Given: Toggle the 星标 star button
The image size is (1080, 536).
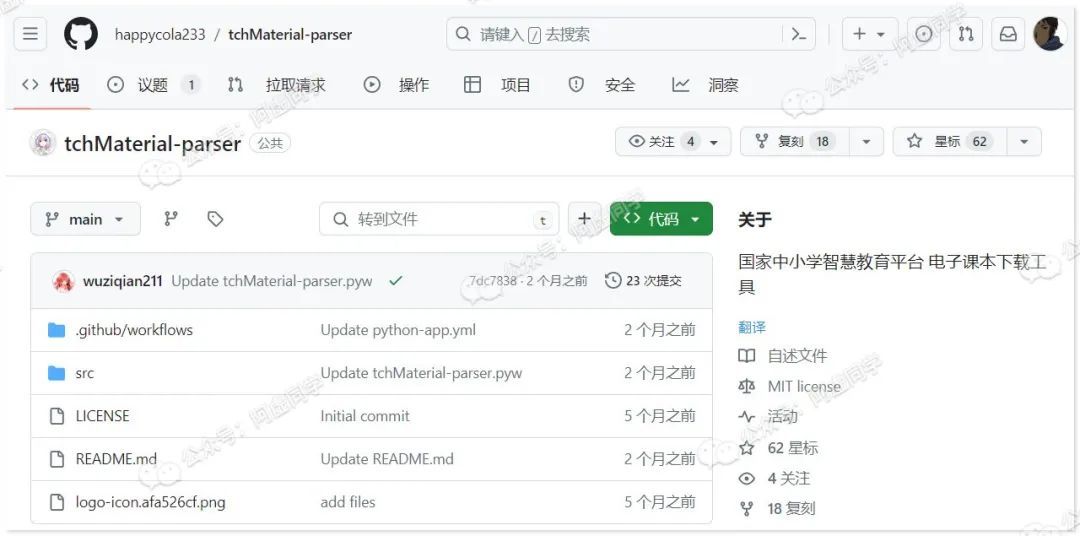Looking at the screenshot, I should pos(950,141).
